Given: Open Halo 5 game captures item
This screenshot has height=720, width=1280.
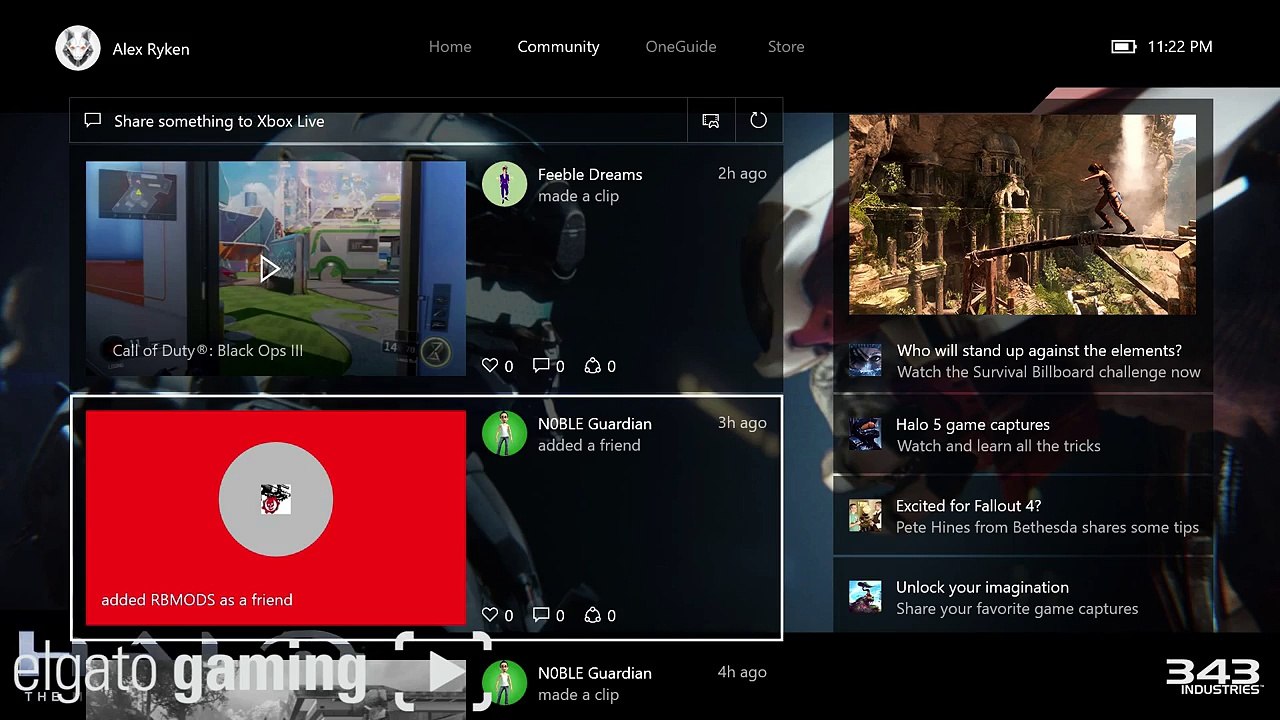Looking at the screenshot, I should (1023, 435).
